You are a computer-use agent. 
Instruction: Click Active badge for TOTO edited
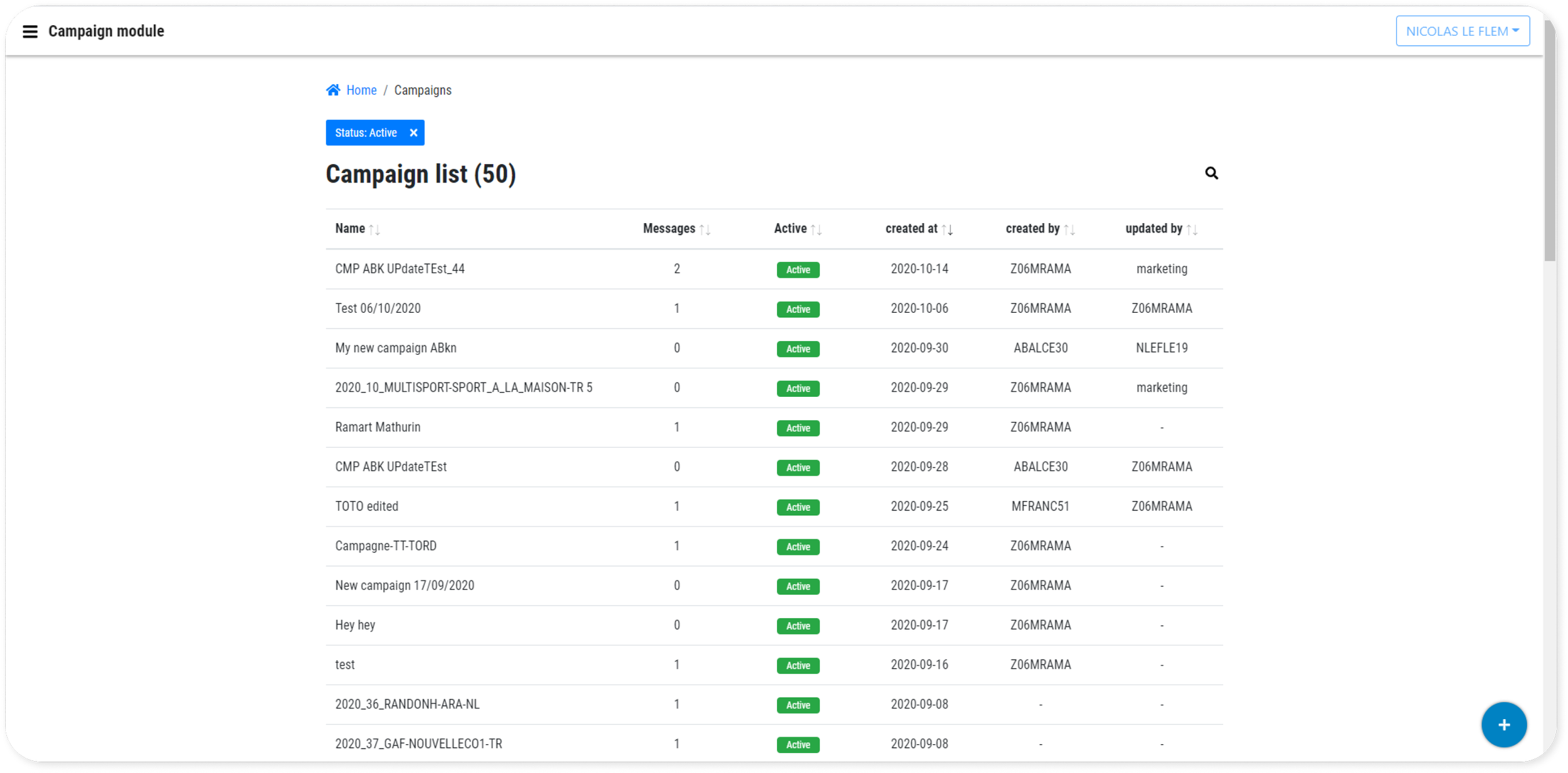click(x=798, y=507)
